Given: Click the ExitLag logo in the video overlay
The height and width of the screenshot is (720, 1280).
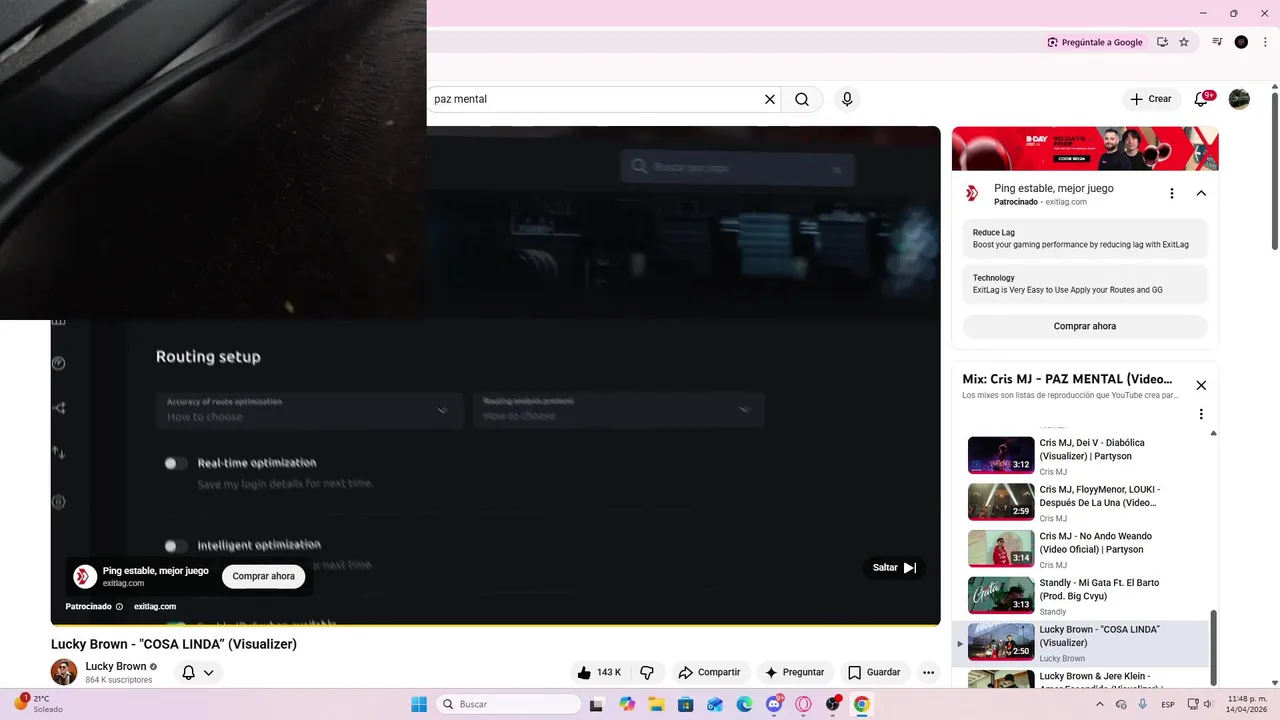Looking at the screenshot, I should tap(85, 577).
